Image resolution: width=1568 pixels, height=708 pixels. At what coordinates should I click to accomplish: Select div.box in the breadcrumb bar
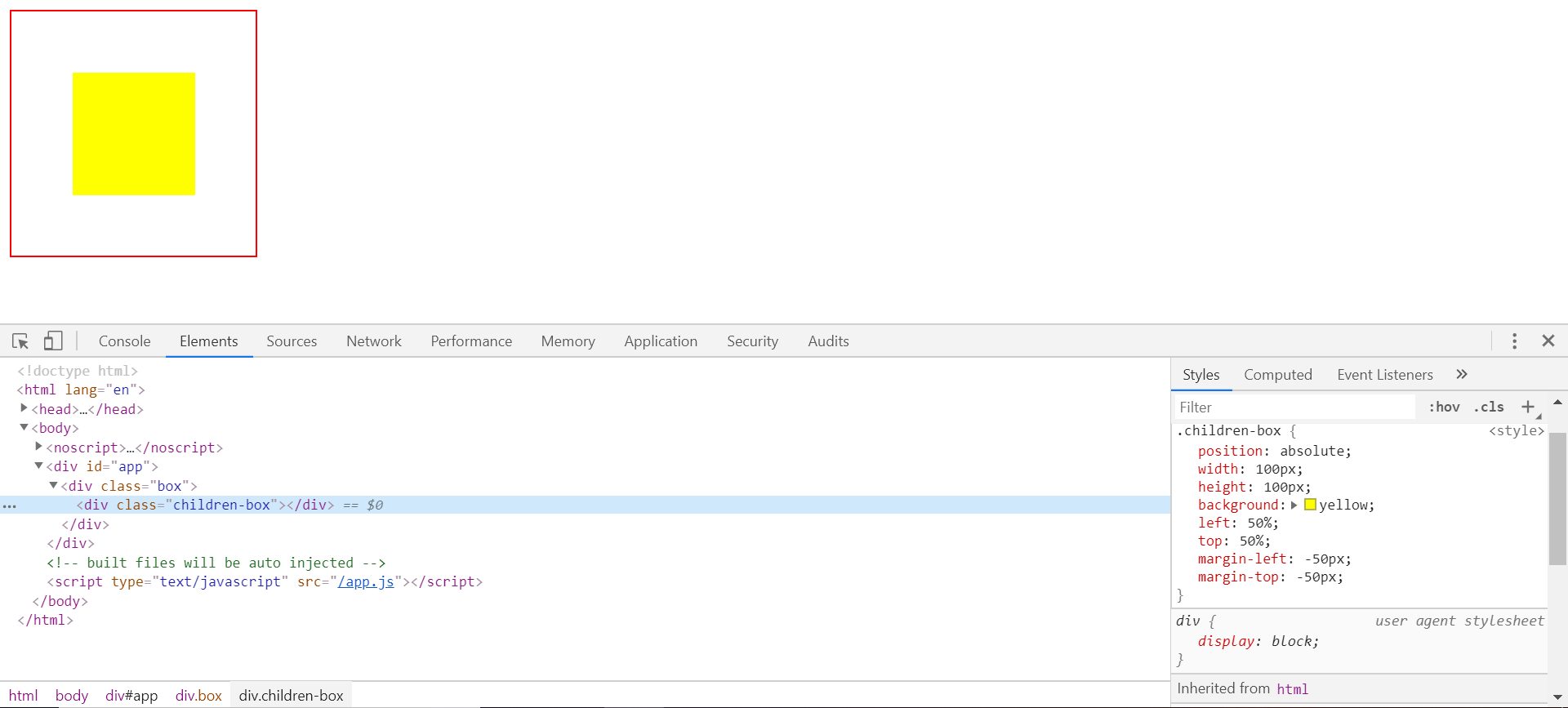(x=198, y=696)
